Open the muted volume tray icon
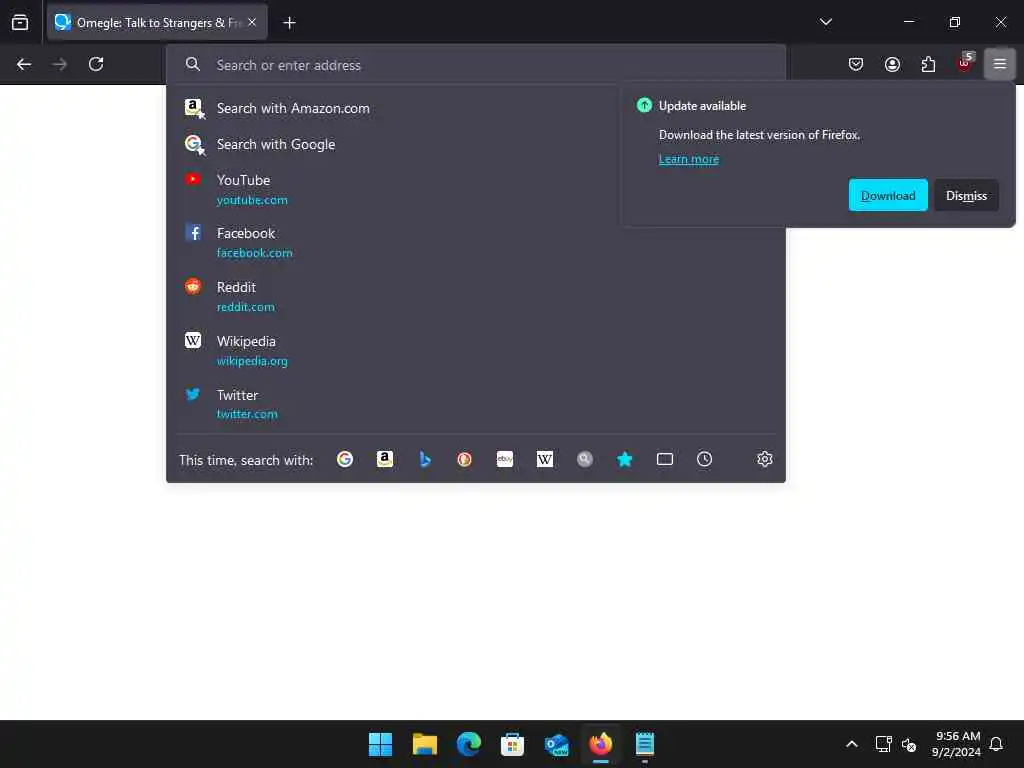 908,744
